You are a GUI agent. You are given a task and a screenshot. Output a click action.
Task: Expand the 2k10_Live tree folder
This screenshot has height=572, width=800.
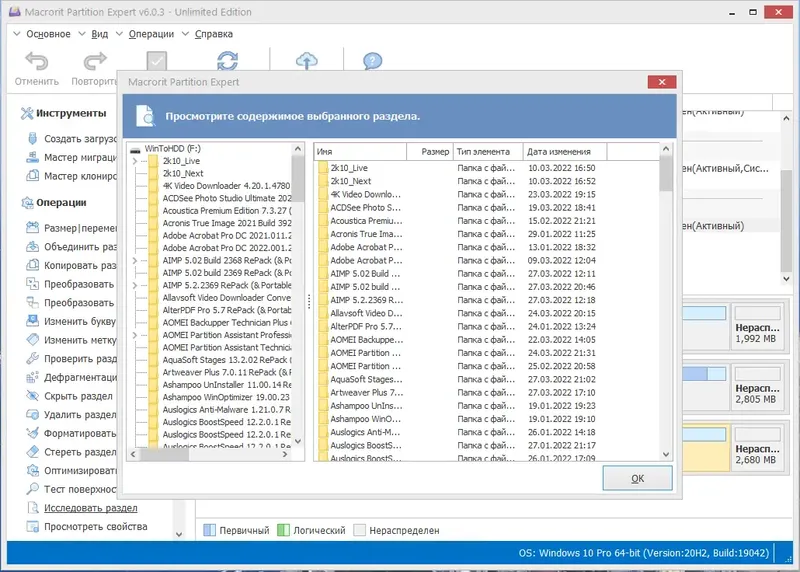coord(135,161)
